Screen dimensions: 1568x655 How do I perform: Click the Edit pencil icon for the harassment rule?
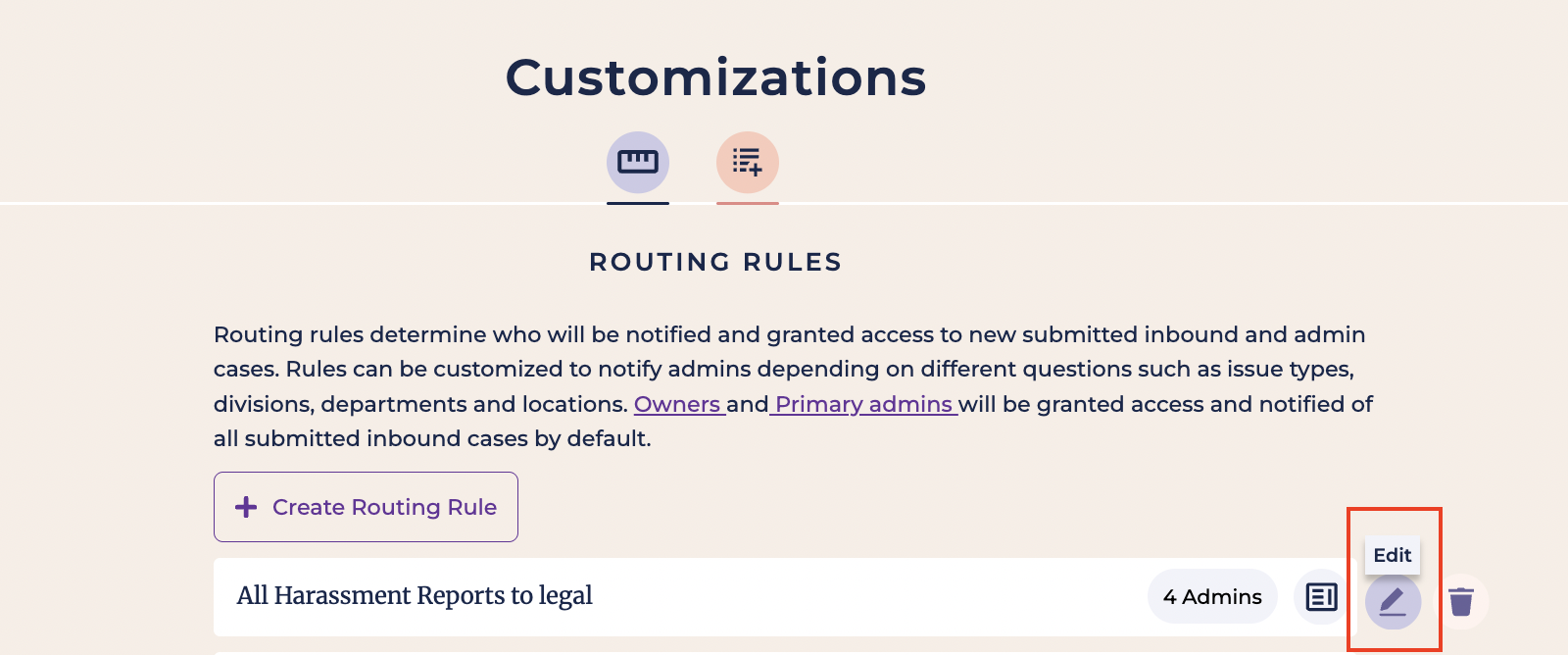pos(1393,602)
